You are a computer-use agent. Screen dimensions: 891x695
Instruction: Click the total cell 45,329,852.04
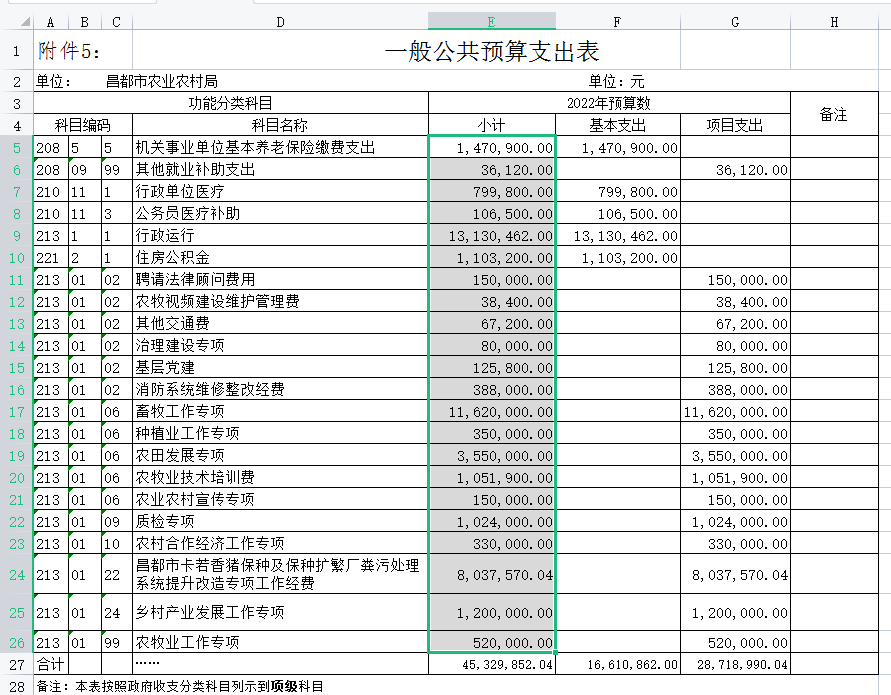point(491,664)
